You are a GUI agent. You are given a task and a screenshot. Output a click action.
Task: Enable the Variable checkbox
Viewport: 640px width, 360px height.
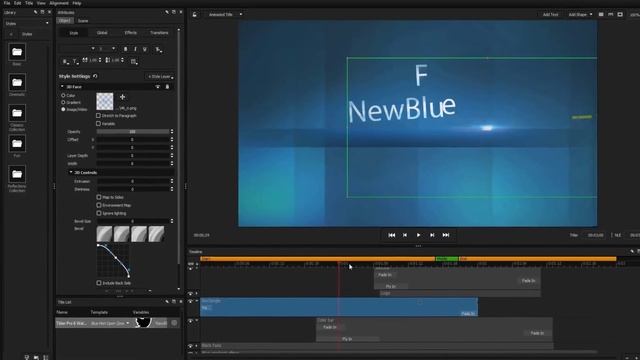[x=98, y=123]
